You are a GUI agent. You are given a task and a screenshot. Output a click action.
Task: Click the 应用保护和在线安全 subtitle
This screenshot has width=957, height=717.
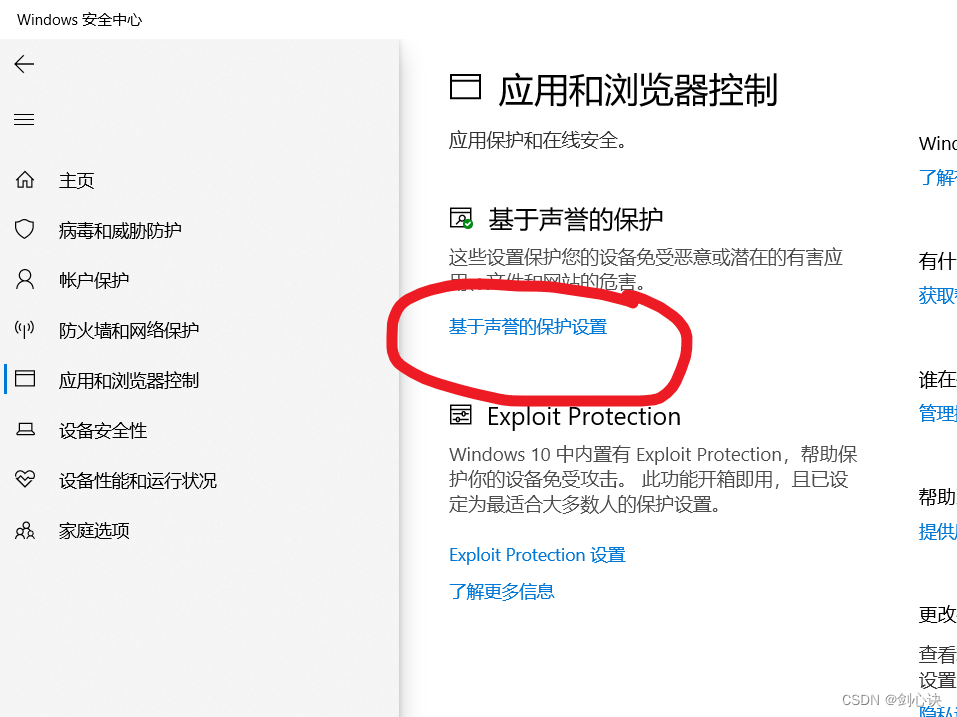[x=538, y=140]
